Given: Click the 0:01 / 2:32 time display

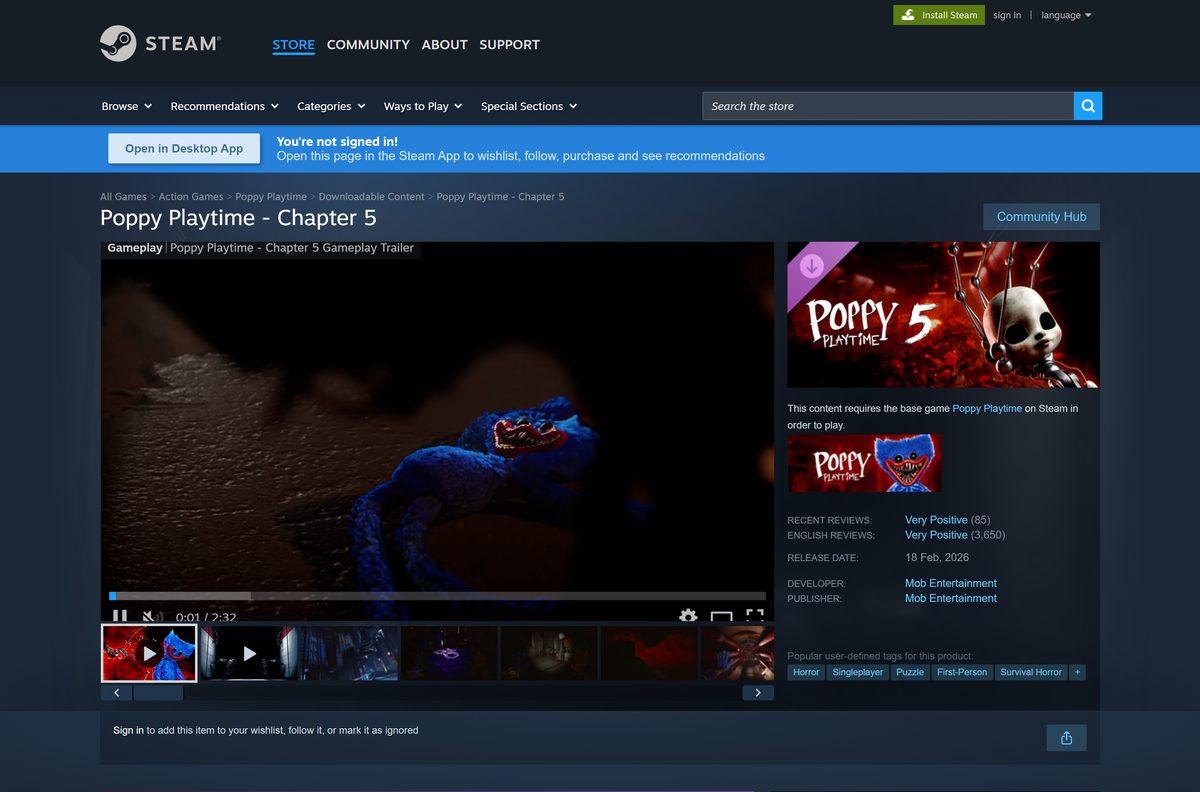Looking at the screenshot, I should tap(205, 618).
